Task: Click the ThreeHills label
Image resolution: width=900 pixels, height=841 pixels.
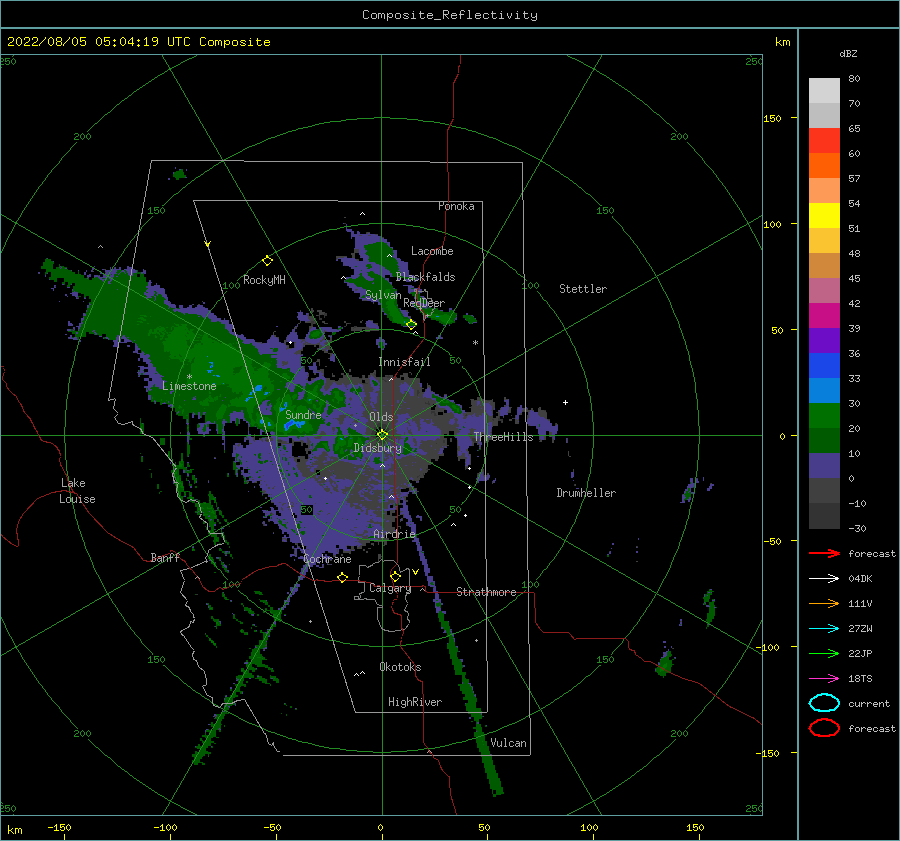Action: click(x=503, y=437)
